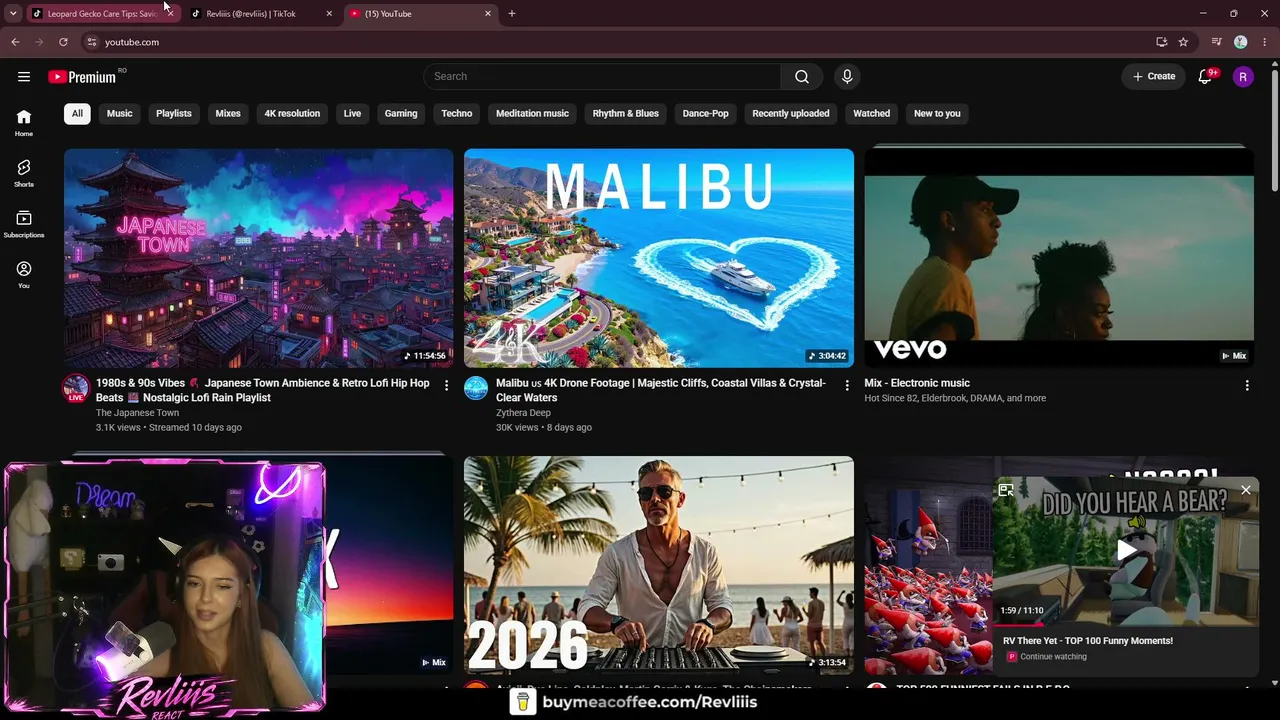Select the All filter chip
This screenshot has height=720, width=1280.
point(77,113)
